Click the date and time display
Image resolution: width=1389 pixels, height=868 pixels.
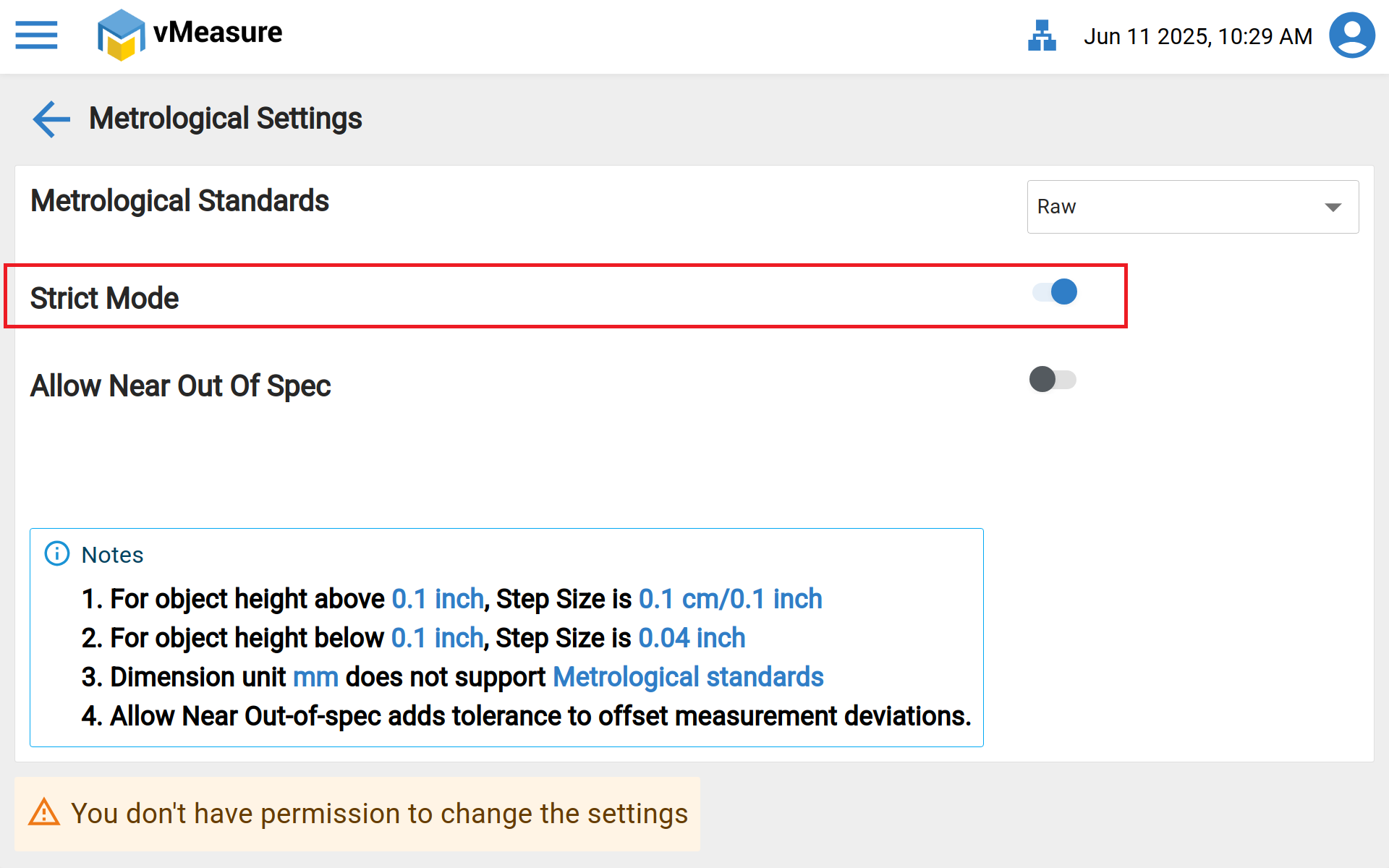[x=1197, y=36]
